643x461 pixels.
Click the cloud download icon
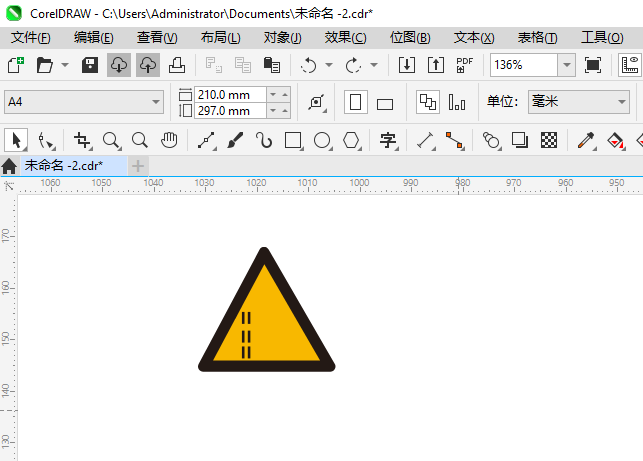coord(119,65)
